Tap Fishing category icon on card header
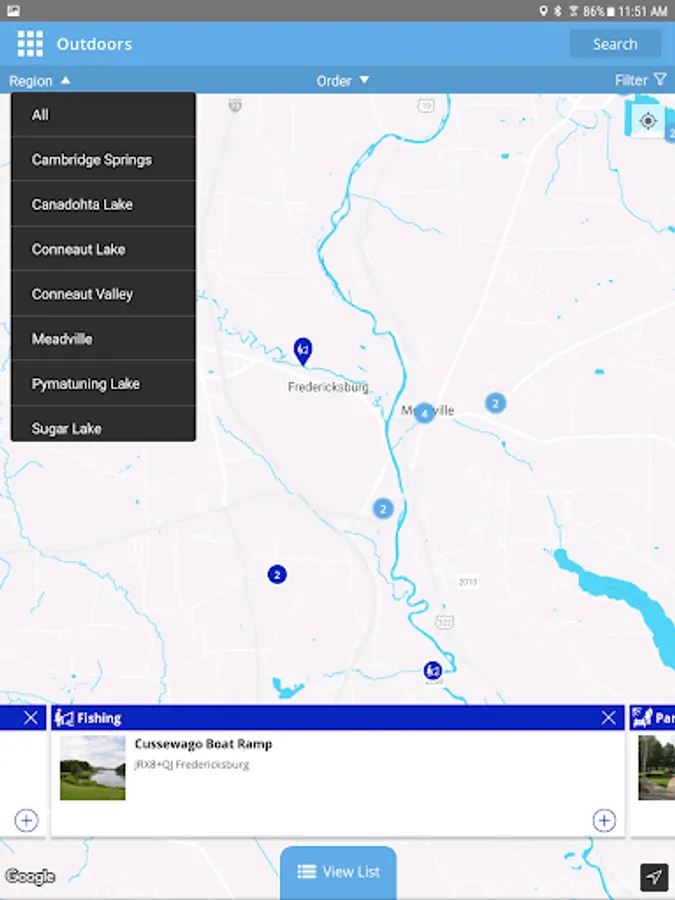The image size is (675, 900). pos(64,718)
